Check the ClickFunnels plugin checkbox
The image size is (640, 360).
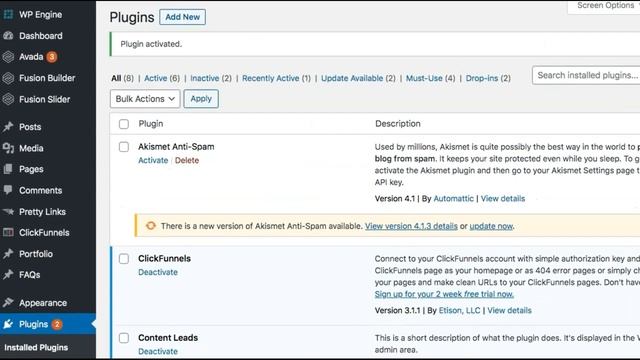coord(124,259)
